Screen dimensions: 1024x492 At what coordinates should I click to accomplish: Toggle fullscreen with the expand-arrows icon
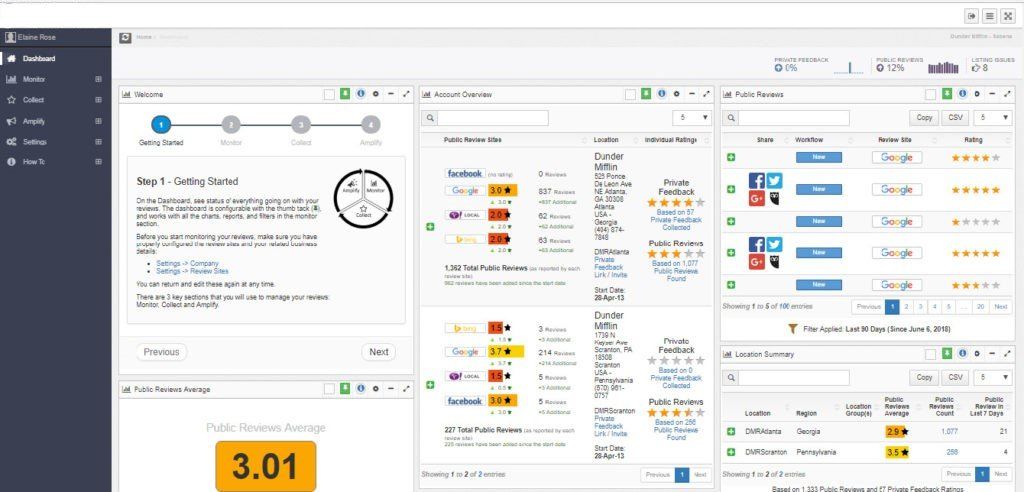1008,16
